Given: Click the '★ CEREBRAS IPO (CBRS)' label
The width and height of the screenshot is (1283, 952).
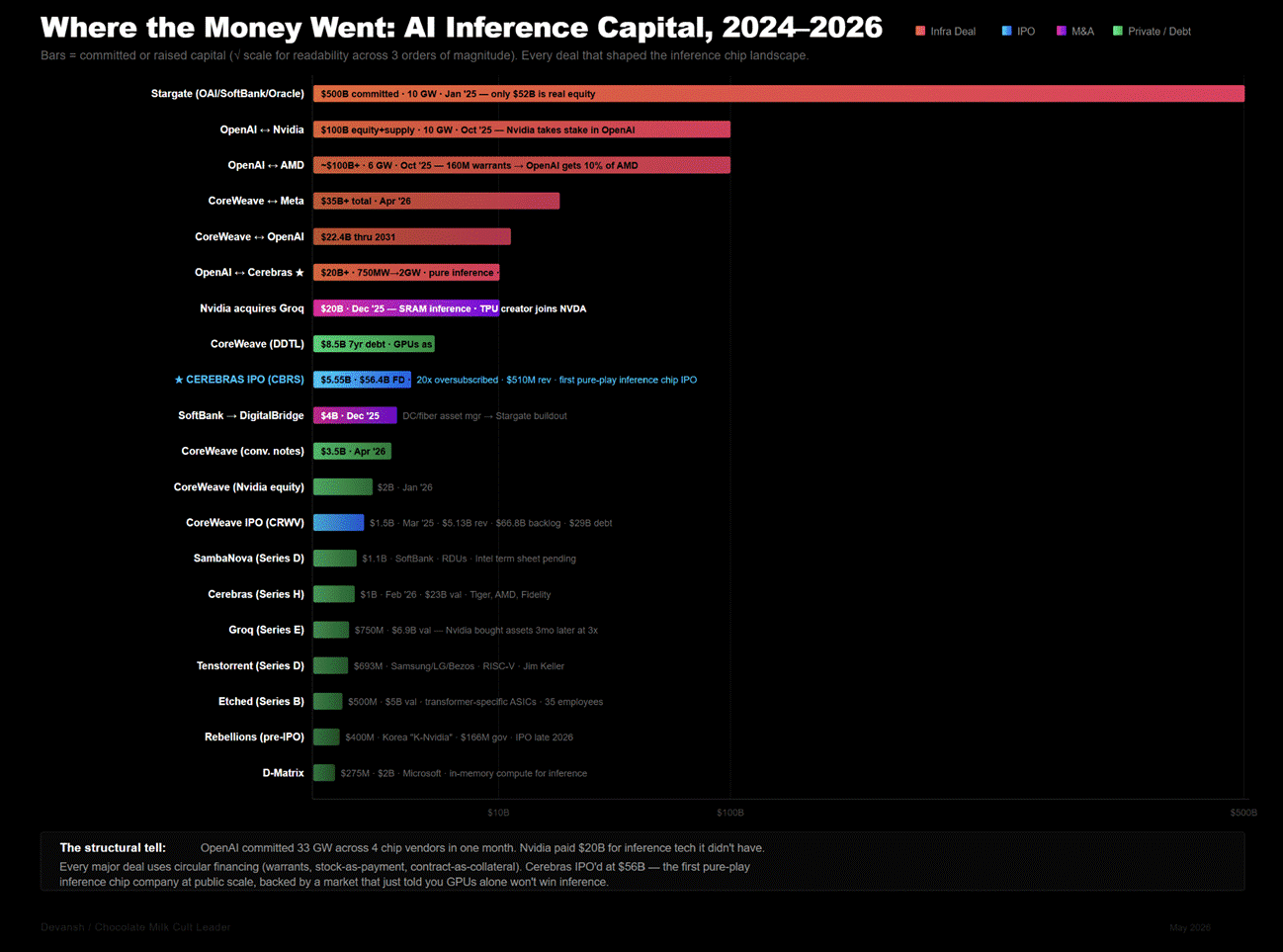Looking at the screenshot, I should (239, 380).
